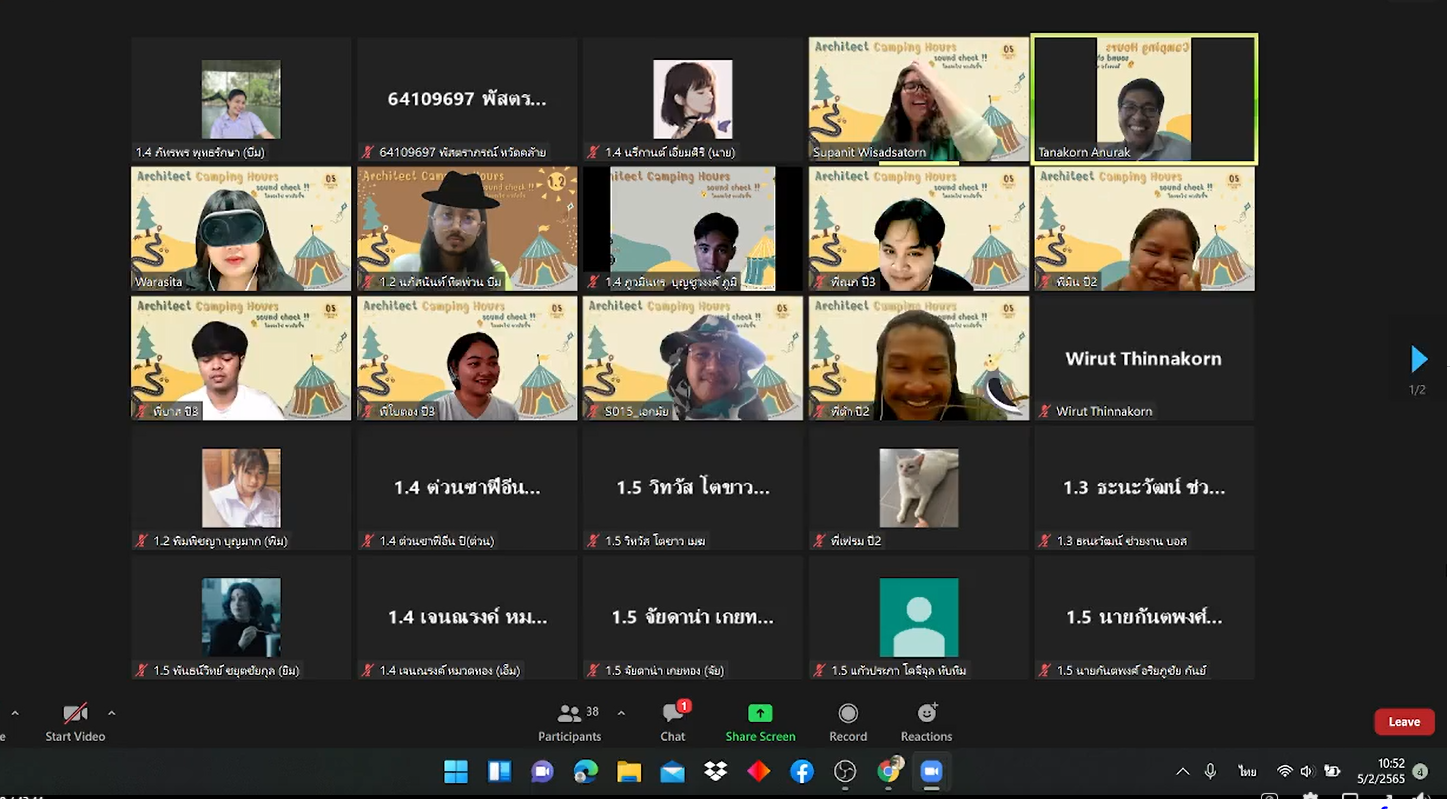The height and width of the screenshot is (809, 1450).
Task: Open the Participants panel
Action: coord(570,722)
